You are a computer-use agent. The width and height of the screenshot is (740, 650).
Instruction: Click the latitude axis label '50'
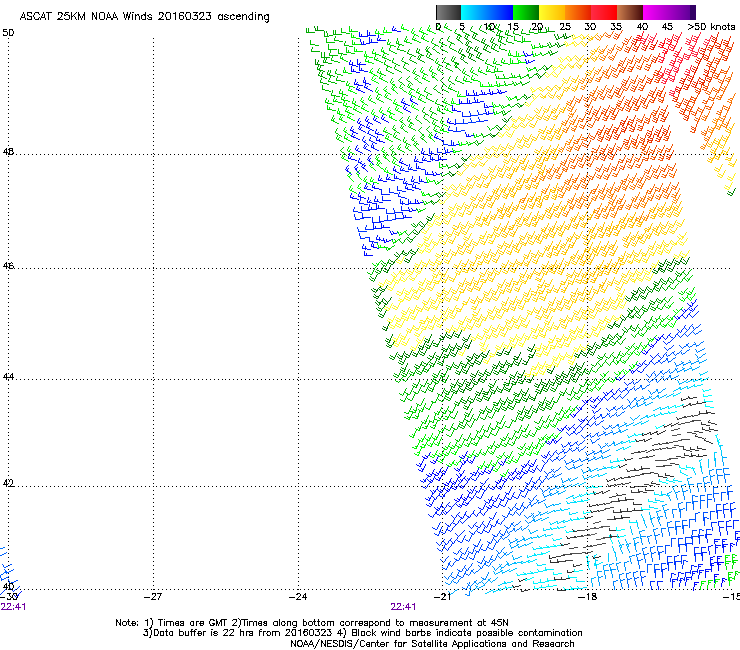click(x=8, y=33)
